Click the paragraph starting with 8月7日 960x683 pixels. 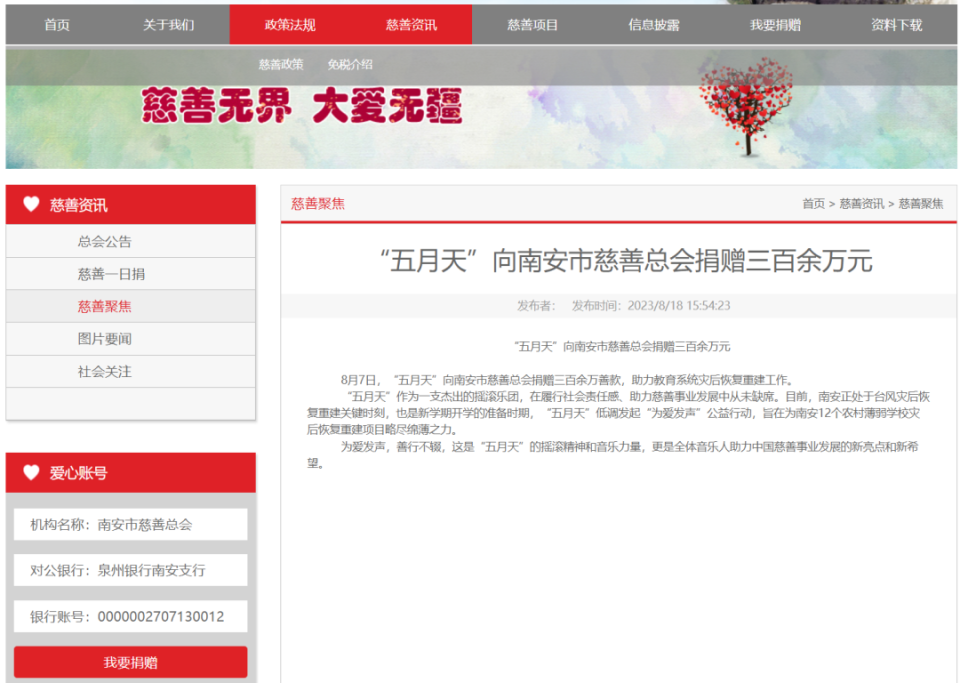coord(568,380)
